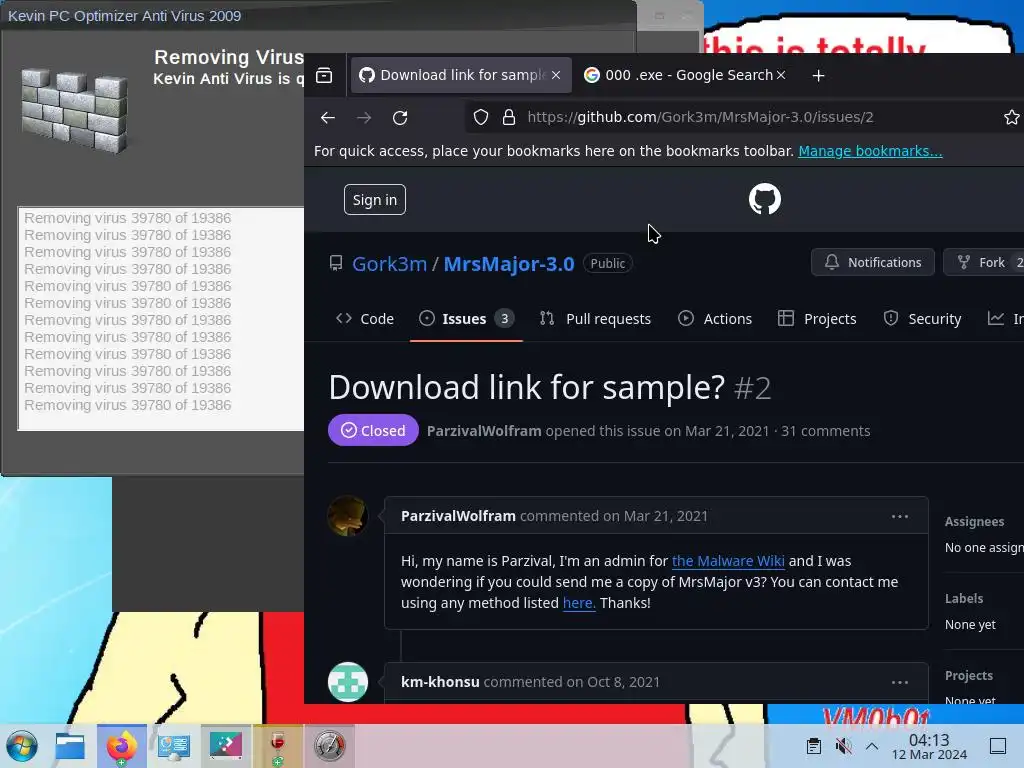Open the Issues tab
This screenshot has height=768, width=1024.
[x=466, y=319]
